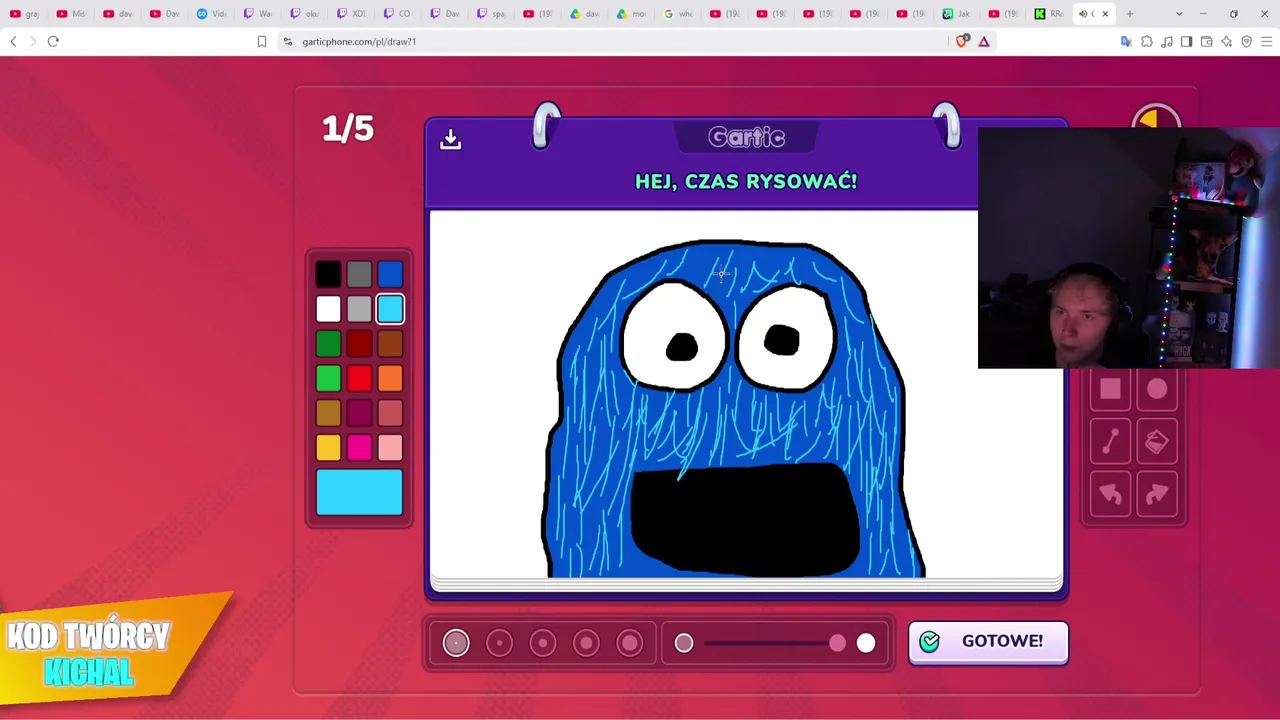The width and height of the screenshot is (1280, 720).
Task: View site information beside the URL
Action: click(288, 41)
